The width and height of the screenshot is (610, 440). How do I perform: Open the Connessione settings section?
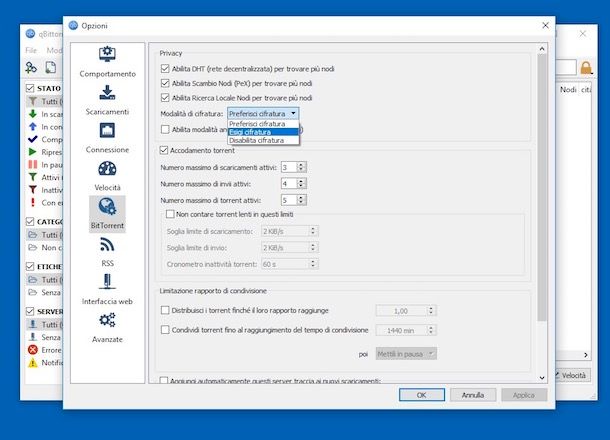point(107,138)
